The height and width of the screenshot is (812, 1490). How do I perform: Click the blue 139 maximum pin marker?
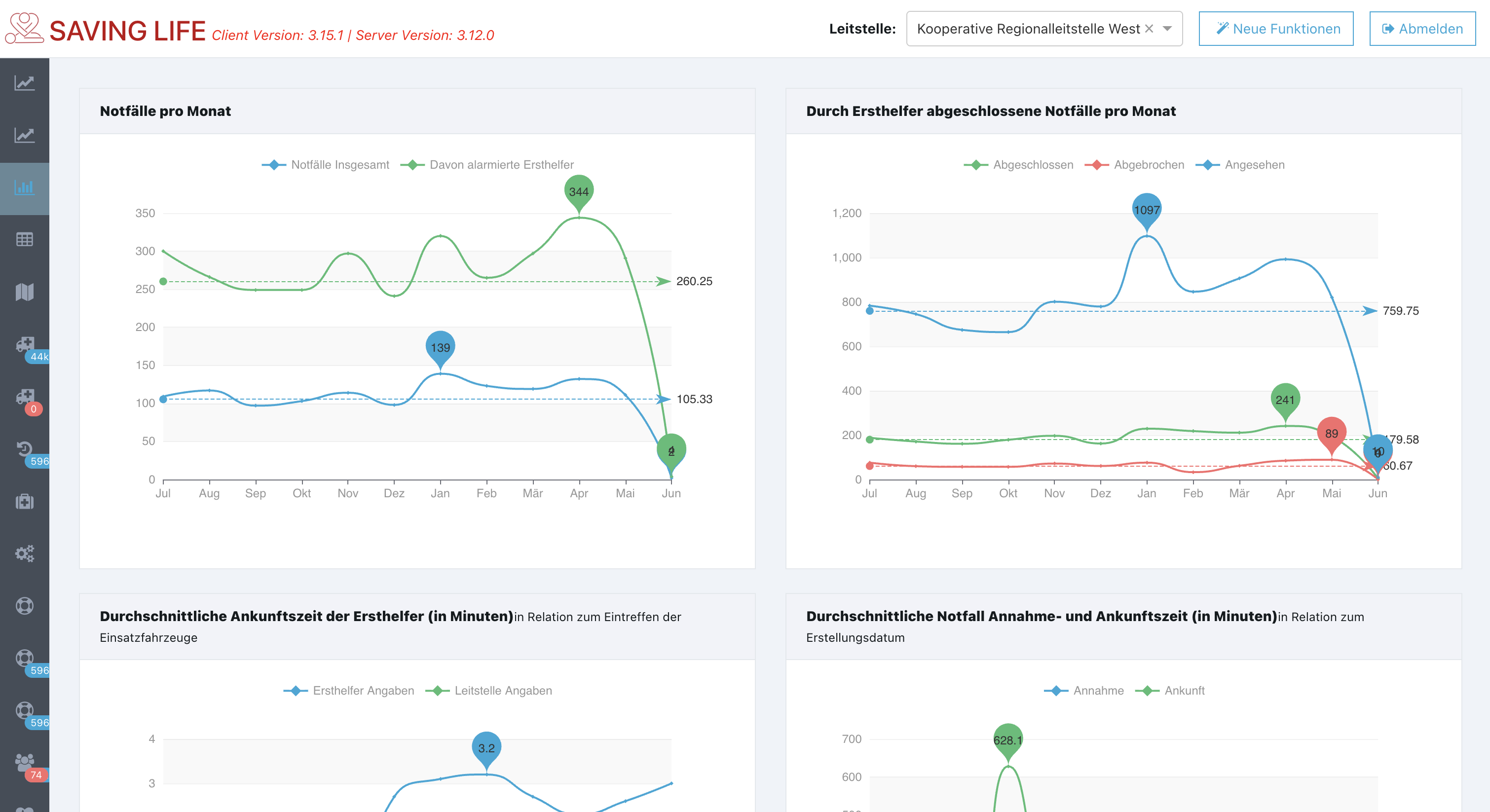coord(440,348)
